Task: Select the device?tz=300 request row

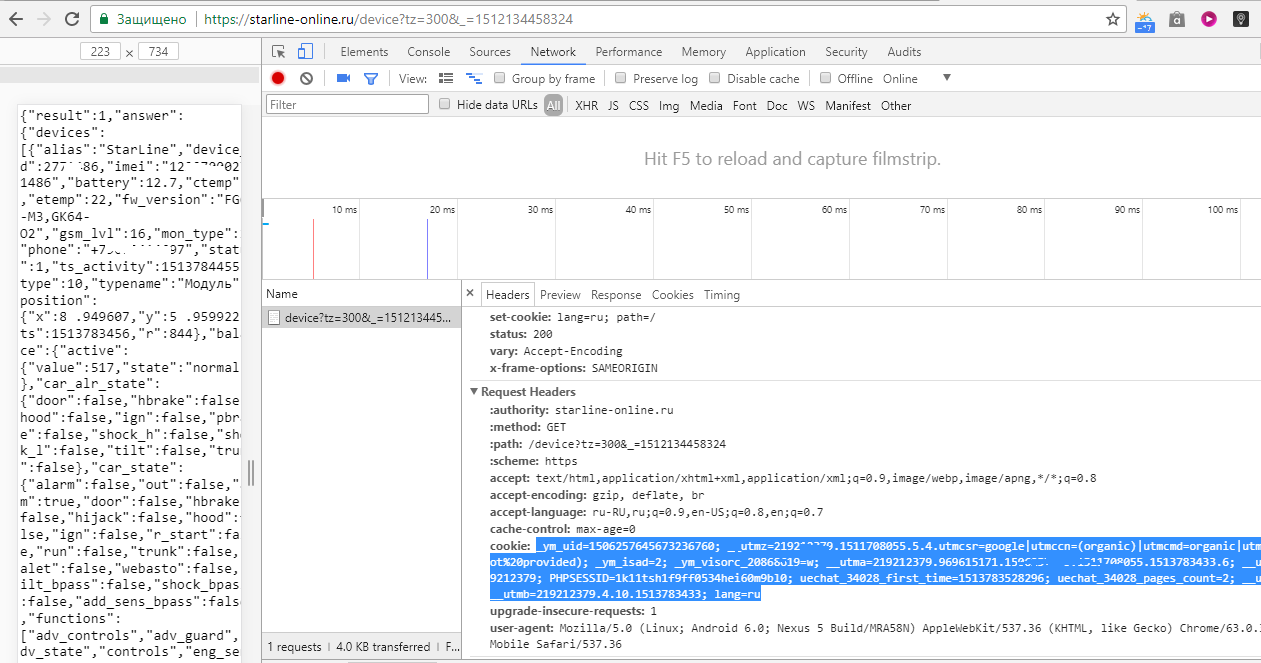Action: [362, 318]
